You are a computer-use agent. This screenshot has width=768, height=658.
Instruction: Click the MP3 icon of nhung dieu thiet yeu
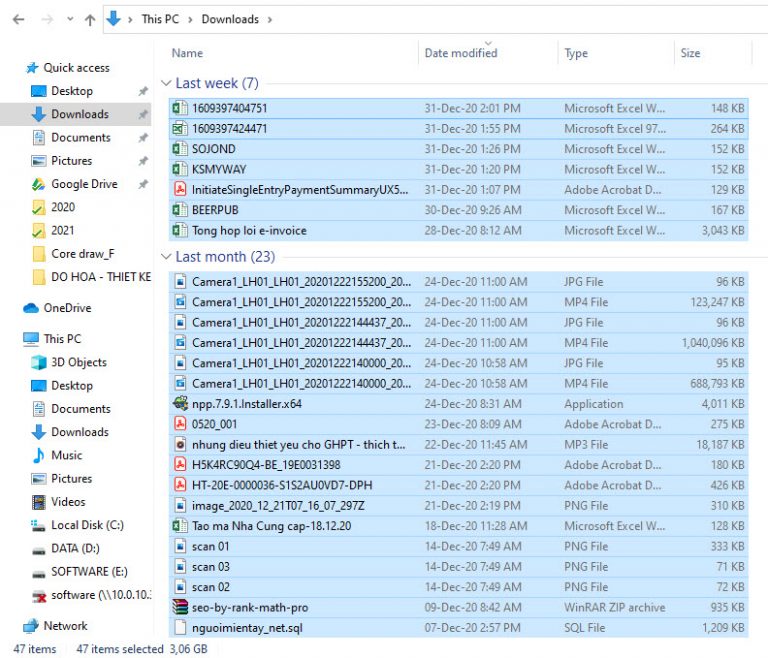tap(180, 445)
